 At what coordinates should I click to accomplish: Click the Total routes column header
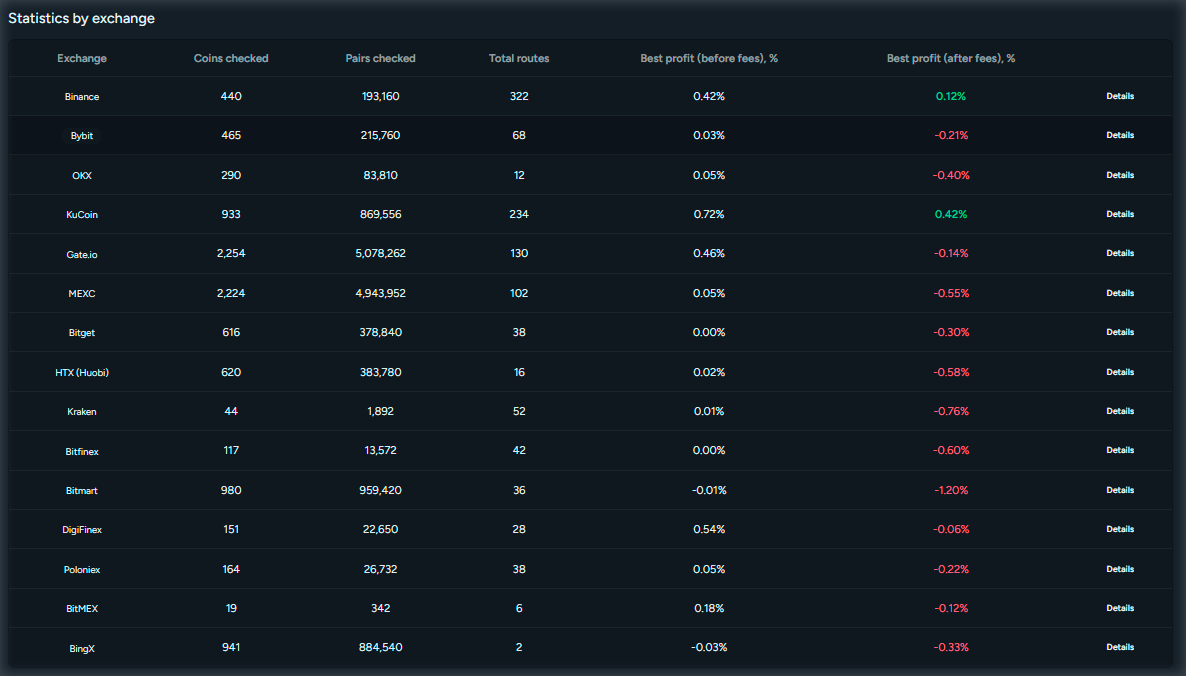tap(518, 58)
